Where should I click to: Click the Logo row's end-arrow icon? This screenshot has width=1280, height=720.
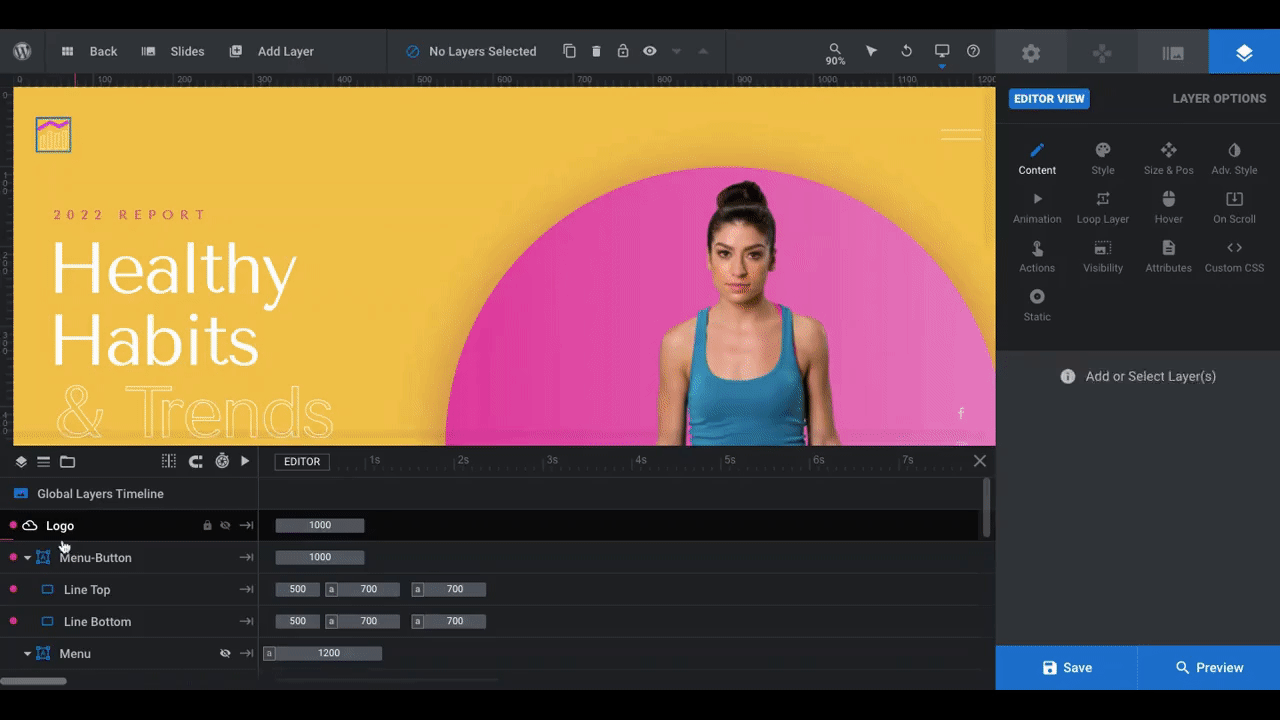(246, 526)
